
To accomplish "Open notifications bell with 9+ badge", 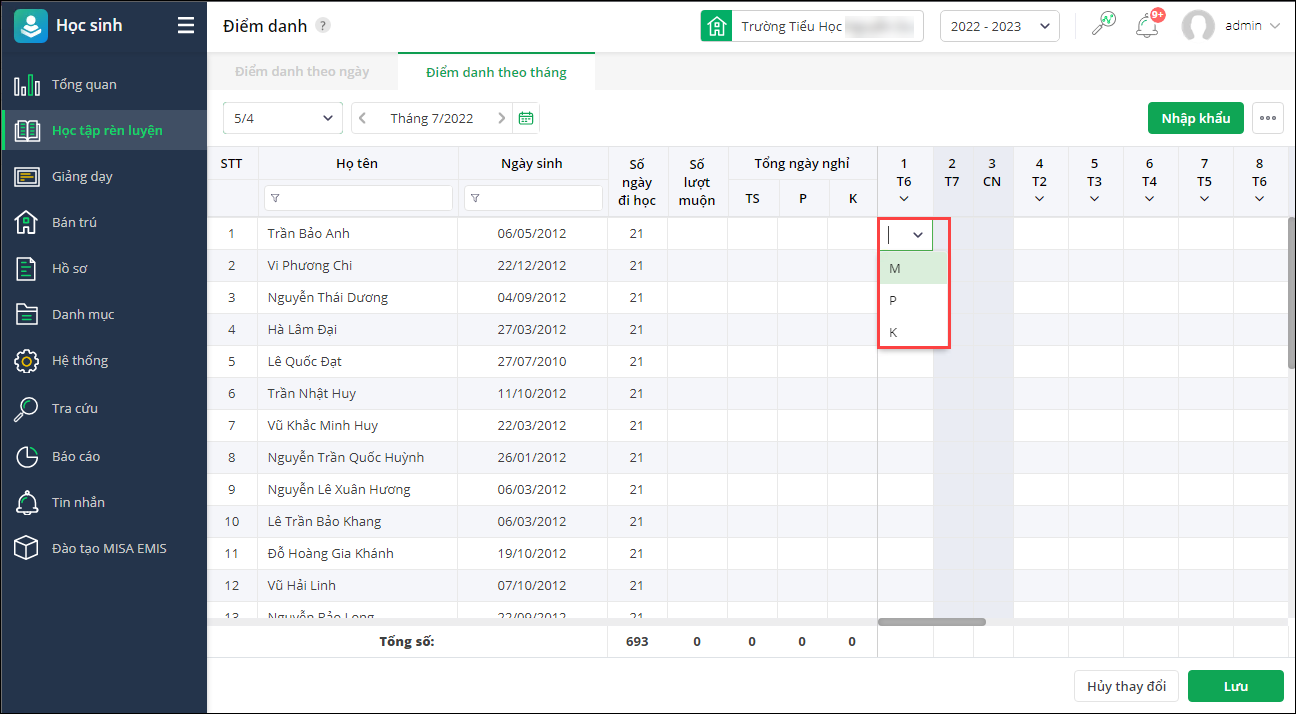I will pyautogui.click(x=1148, y=26).
